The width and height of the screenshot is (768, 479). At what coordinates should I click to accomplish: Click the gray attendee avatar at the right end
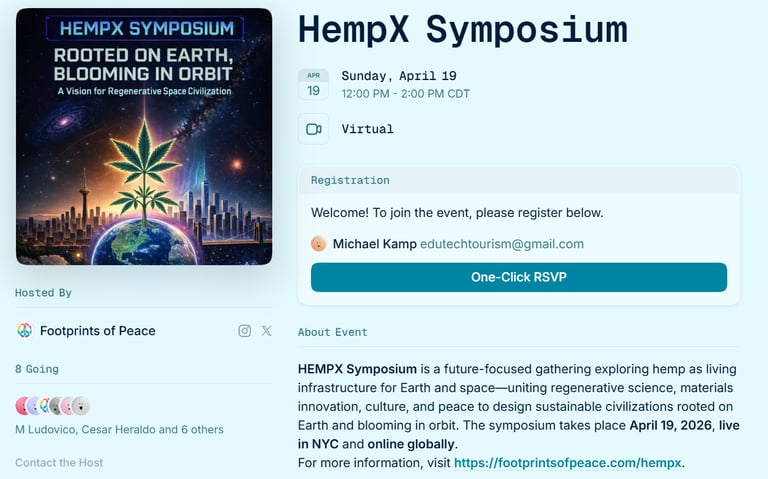click(81, 406)
